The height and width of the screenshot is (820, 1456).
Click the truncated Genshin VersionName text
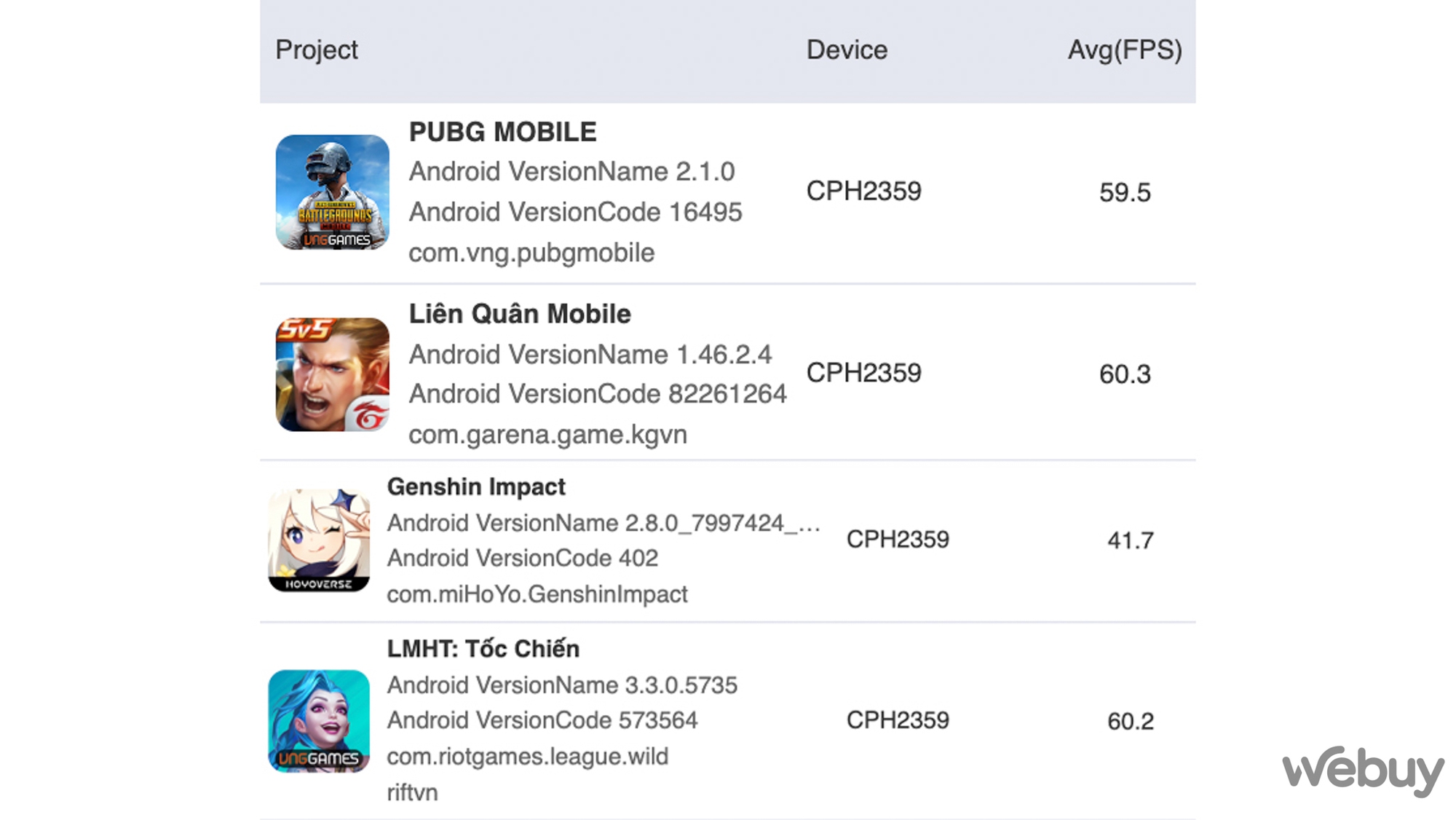pos(604,522)
